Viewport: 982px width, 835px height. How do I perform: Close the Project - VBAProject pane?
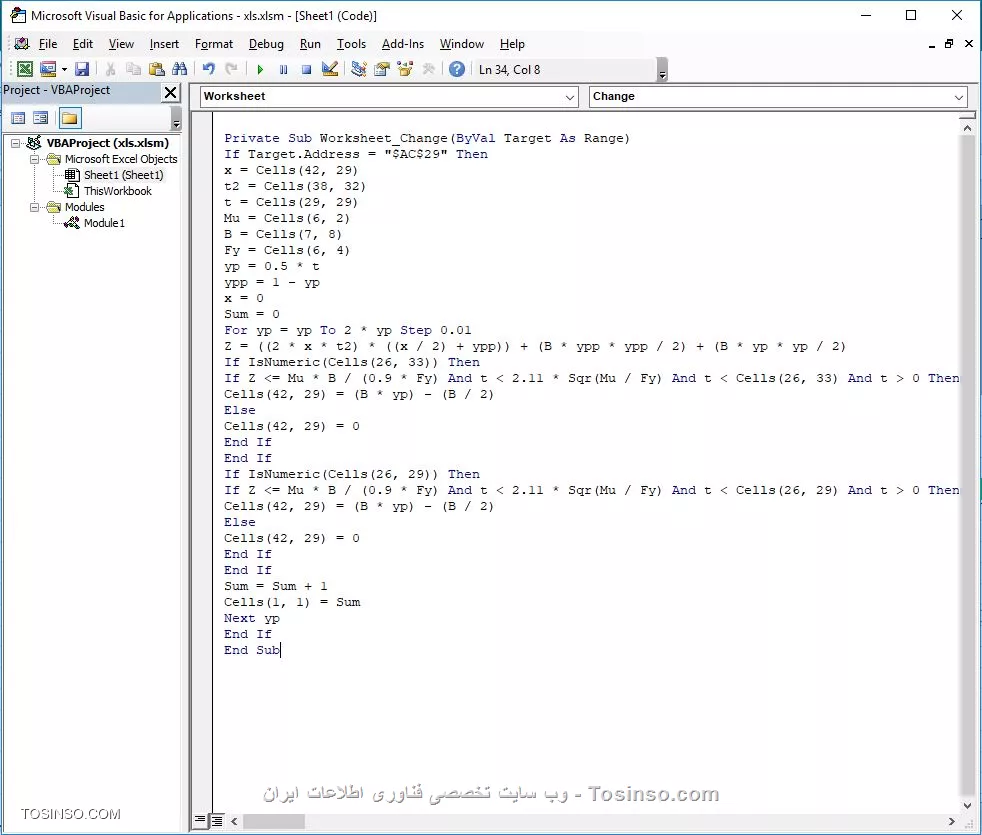[170, 93]
